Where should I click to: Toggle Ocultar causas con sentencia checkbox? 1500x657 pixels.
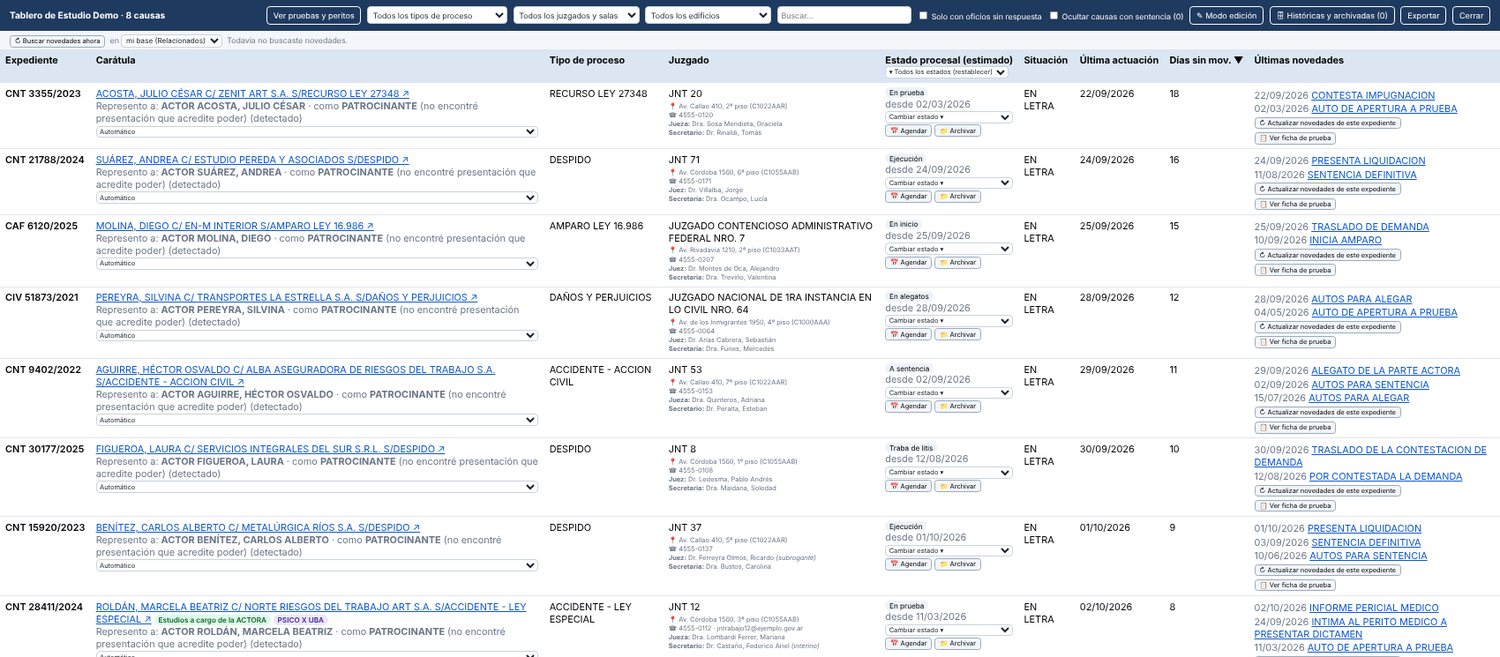click(x=1054, y=16)
